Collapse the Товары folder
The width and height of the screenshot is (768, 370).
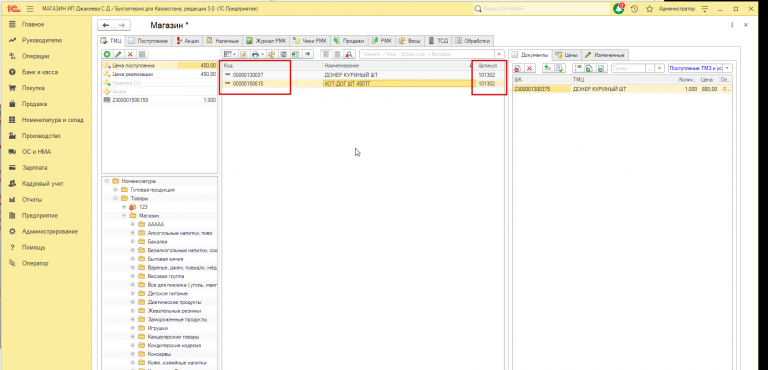(x=116, y=198)
